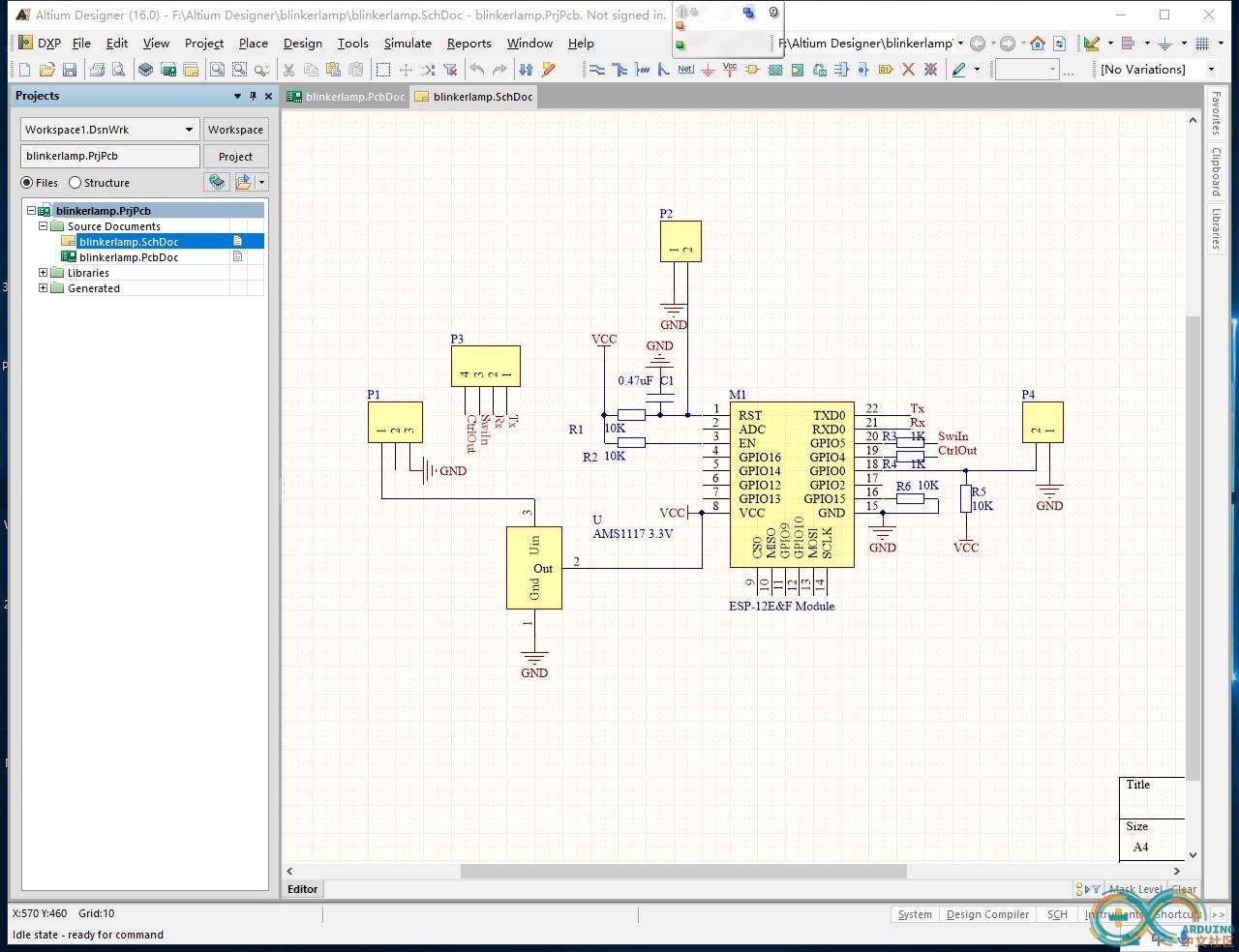1239x952 pixels.
Task: Select the Place Wire tool
Action: coord(596,70)
